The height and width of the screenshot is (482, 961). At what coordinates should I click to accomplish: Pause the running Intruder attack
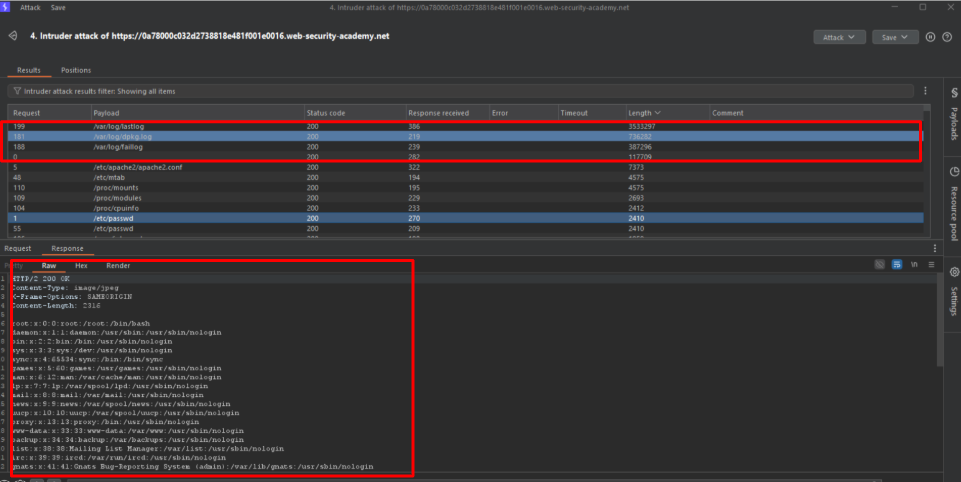pos(930,37)
